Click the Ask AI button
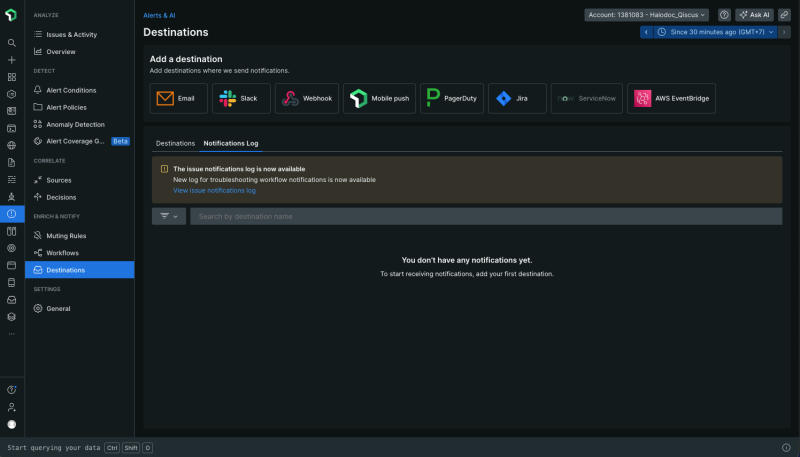This screenshot has height=457, width=800. [755, 15]
